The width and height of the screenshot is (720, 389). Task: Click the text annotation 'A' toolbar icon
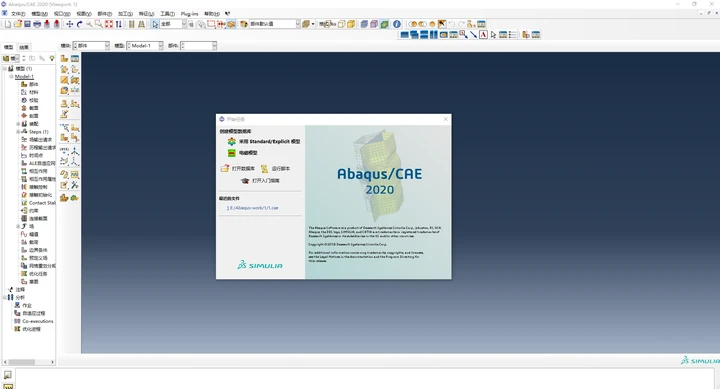(x=483, y=34)
